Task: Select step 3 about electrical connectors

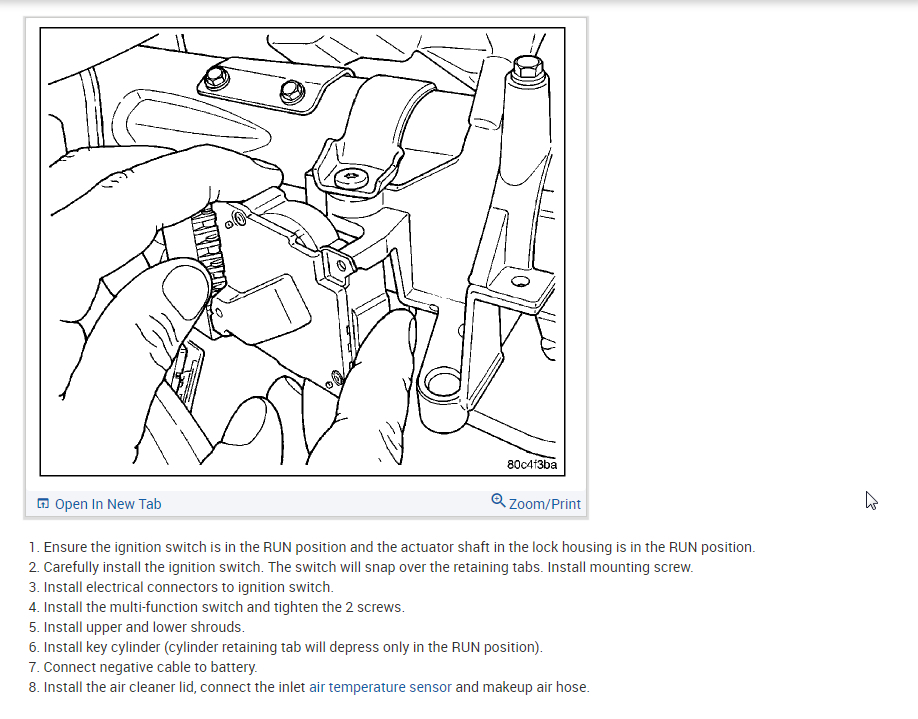Action: coord(181,587)
